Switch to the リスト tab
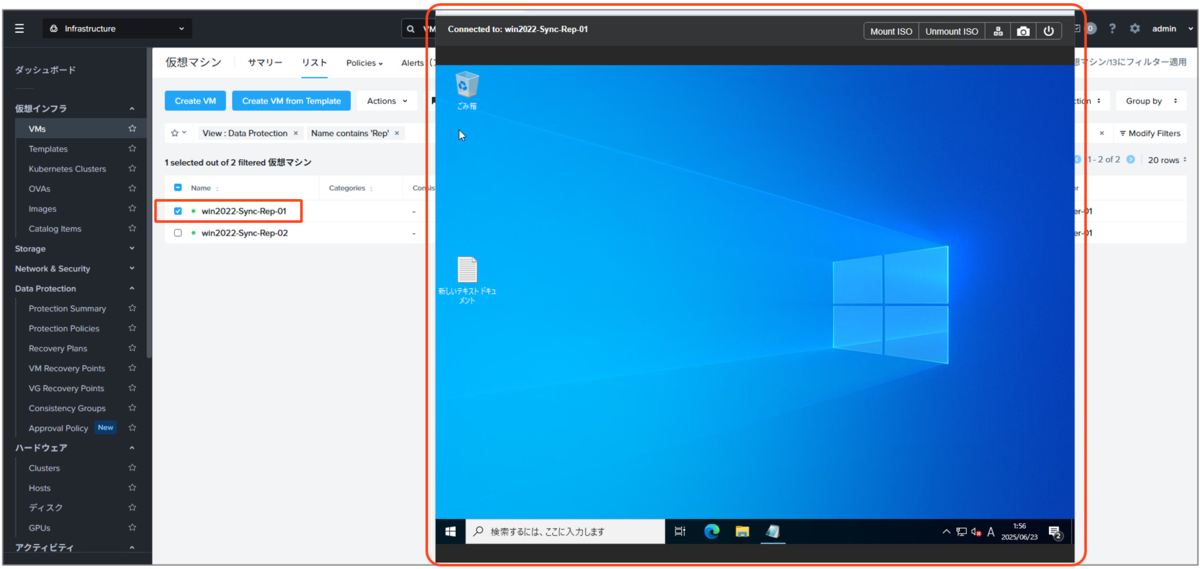 [315, 63]
